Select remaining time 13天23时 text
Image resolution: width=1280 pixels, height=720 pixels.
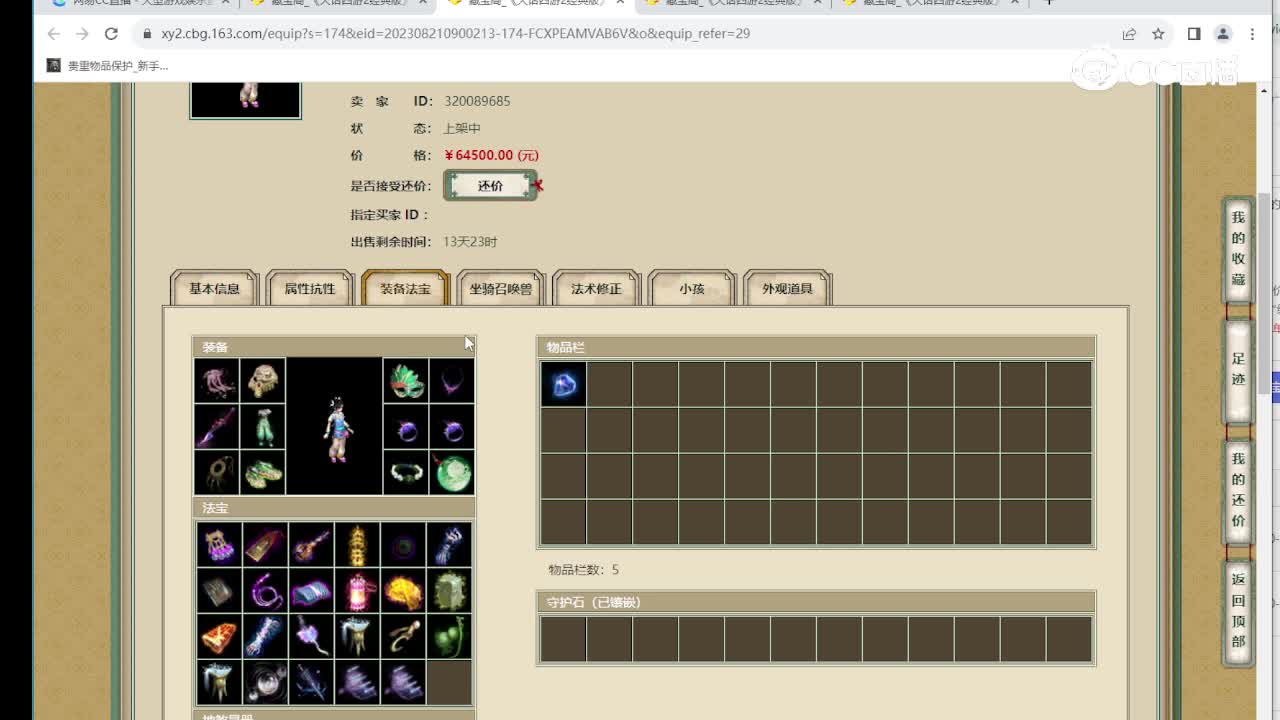point(470,242)
